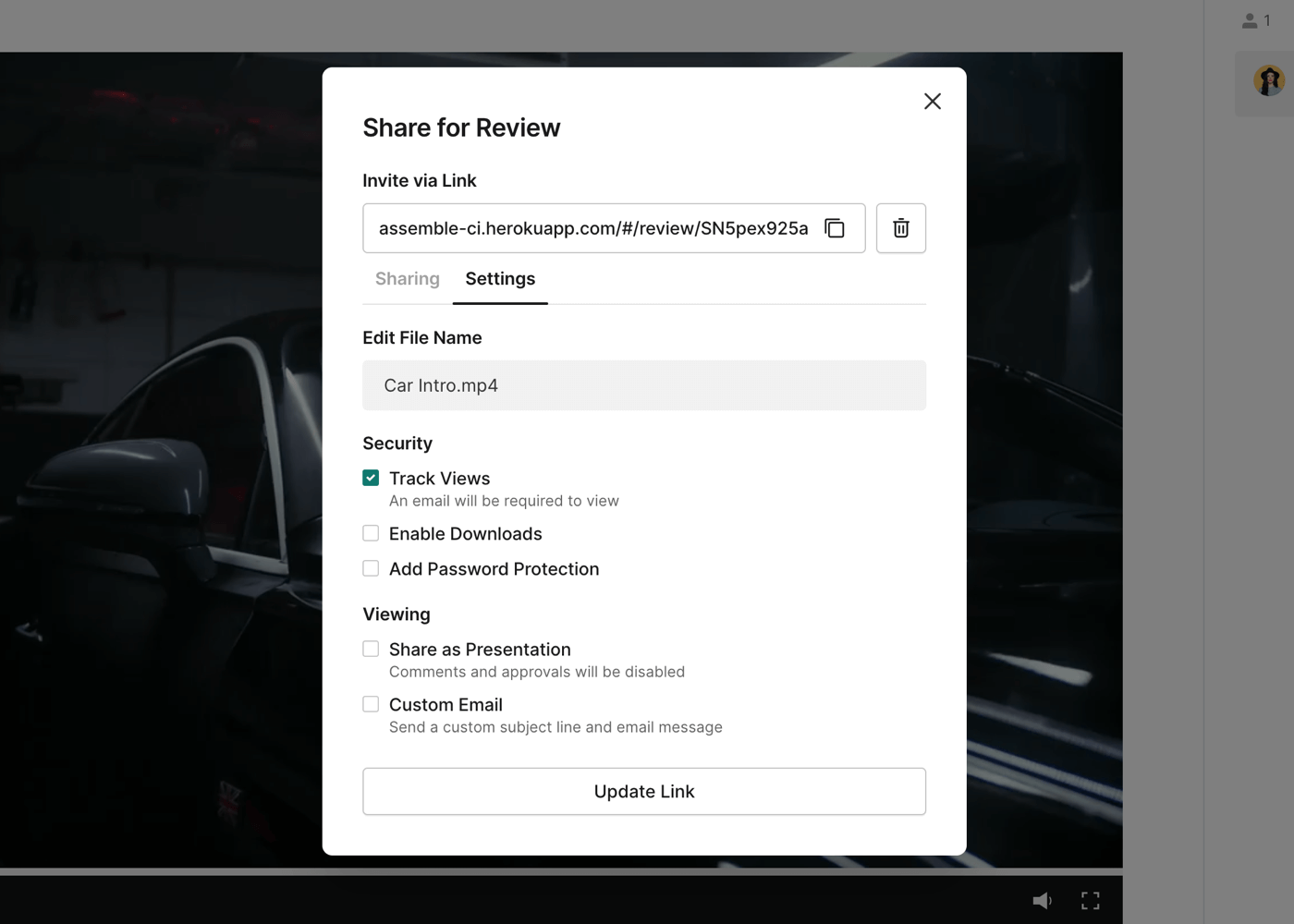Select the Settings tab
This screenshot has width=1294, height=924.
click(x=500, y=279)
